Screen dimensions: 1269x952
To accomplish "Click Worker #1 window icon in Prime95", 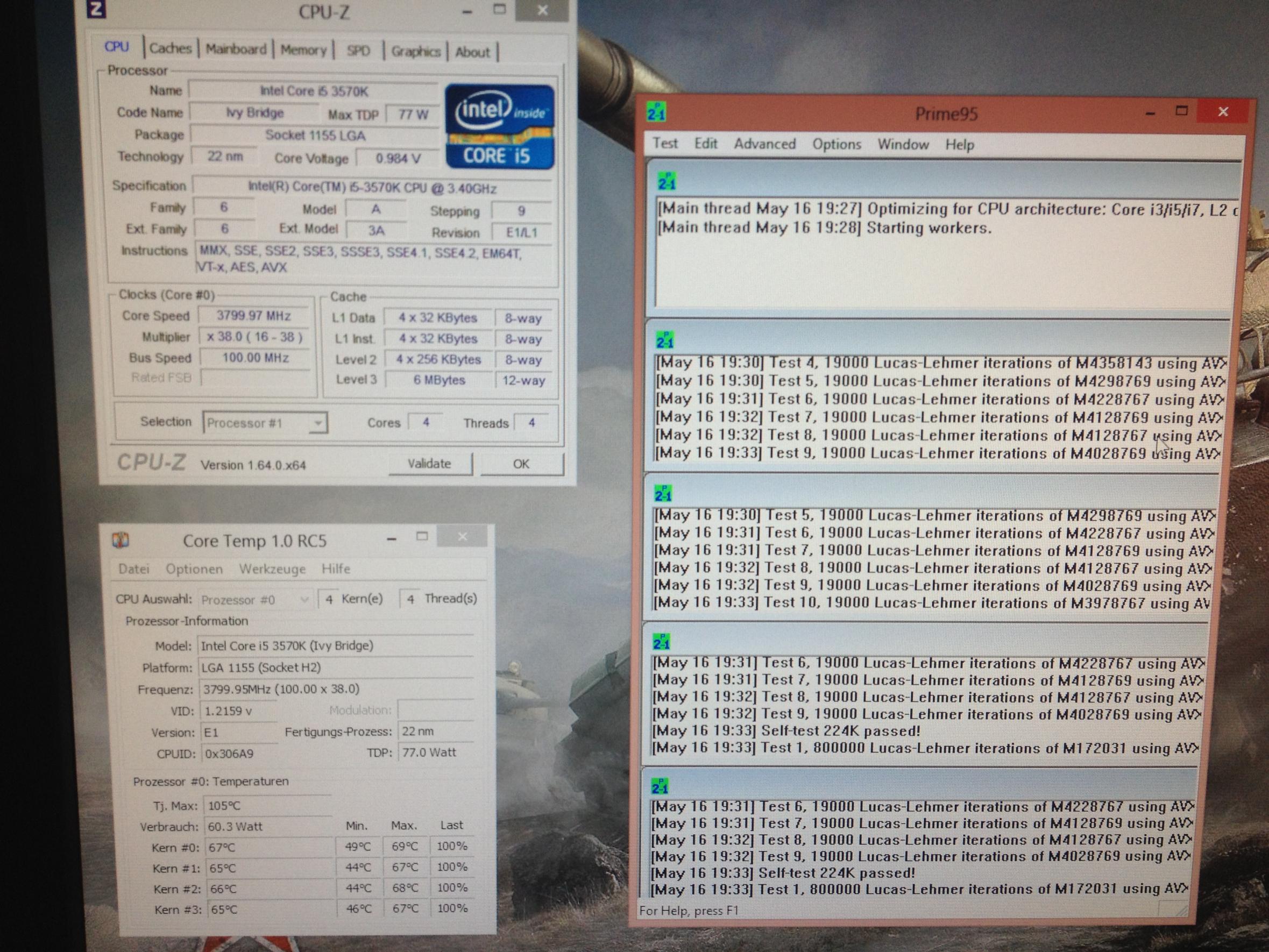I will pyautogui.click(x=664, y=340).
